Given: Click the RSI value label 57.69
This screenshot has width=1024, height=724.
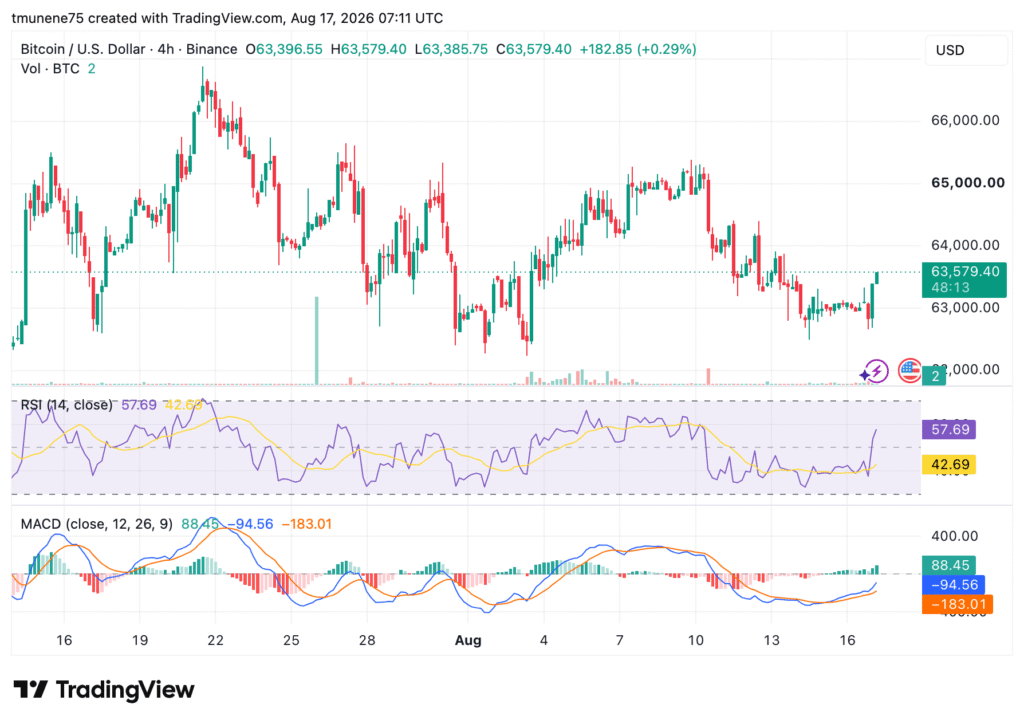Looking at the screenshot, I should 949,429.
